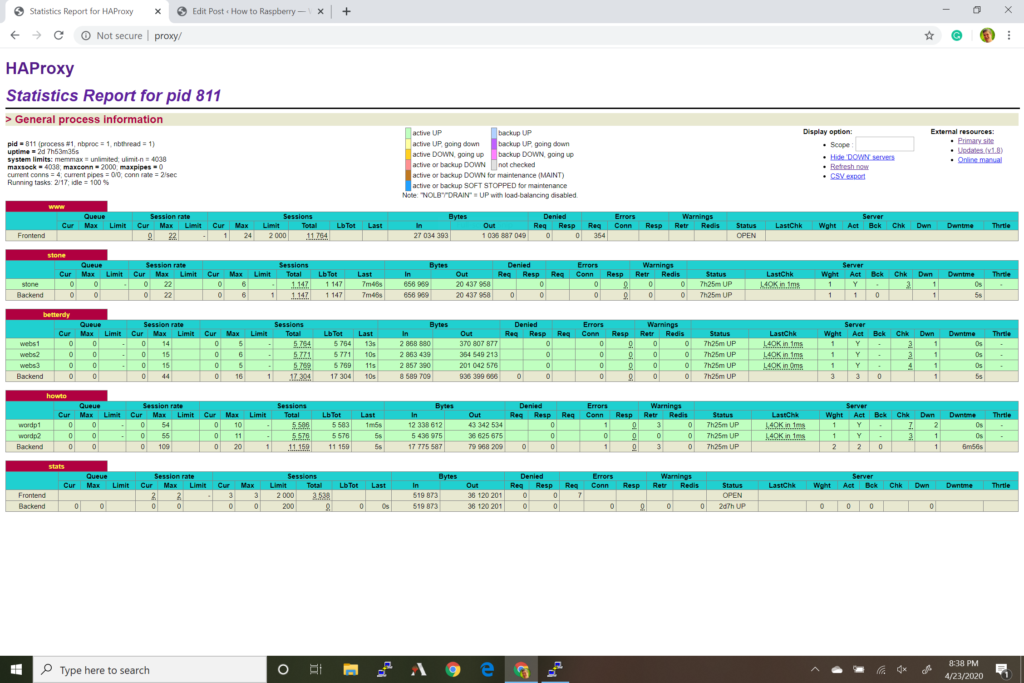Image resolution: width=1024 pixels, height=683 pixels.
Task: Click the 17 304 total in betterdy Backend row
Action: pyautogui.click(x=300, y=377)
